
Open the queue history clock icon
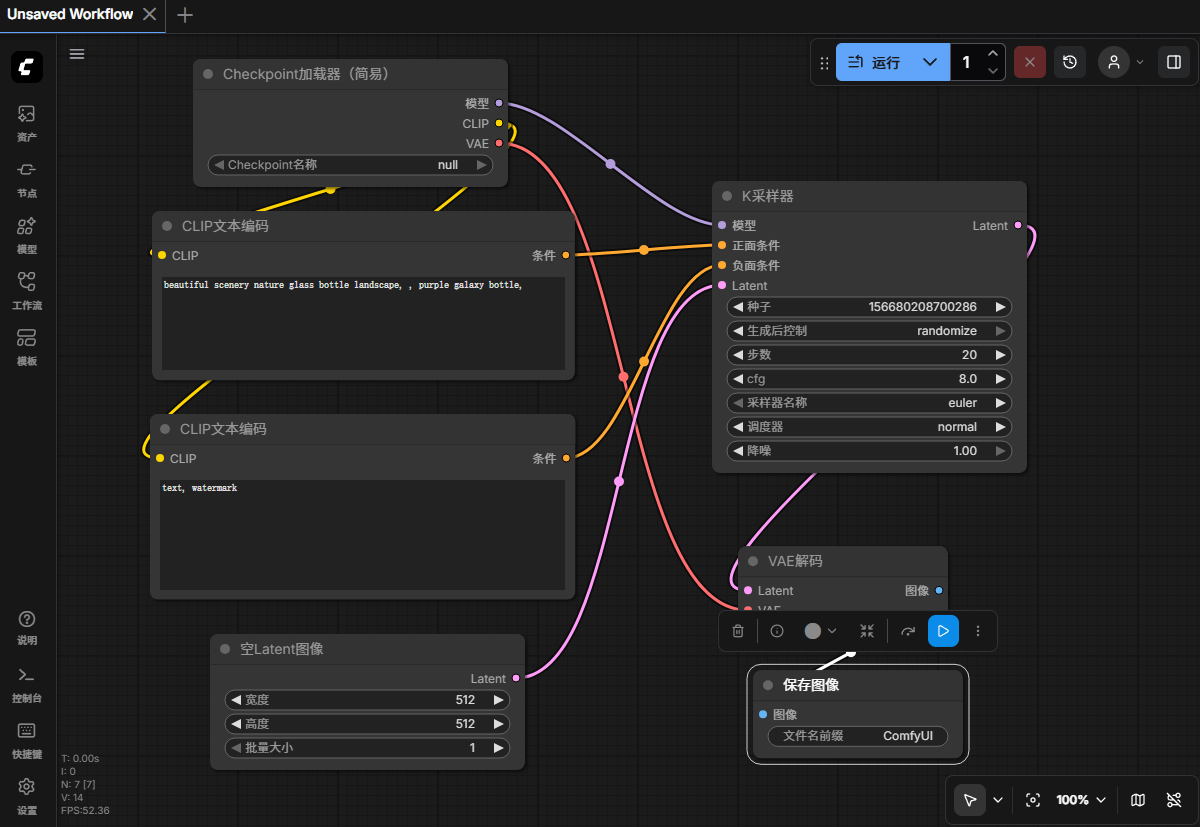[x=1070, y=62]
